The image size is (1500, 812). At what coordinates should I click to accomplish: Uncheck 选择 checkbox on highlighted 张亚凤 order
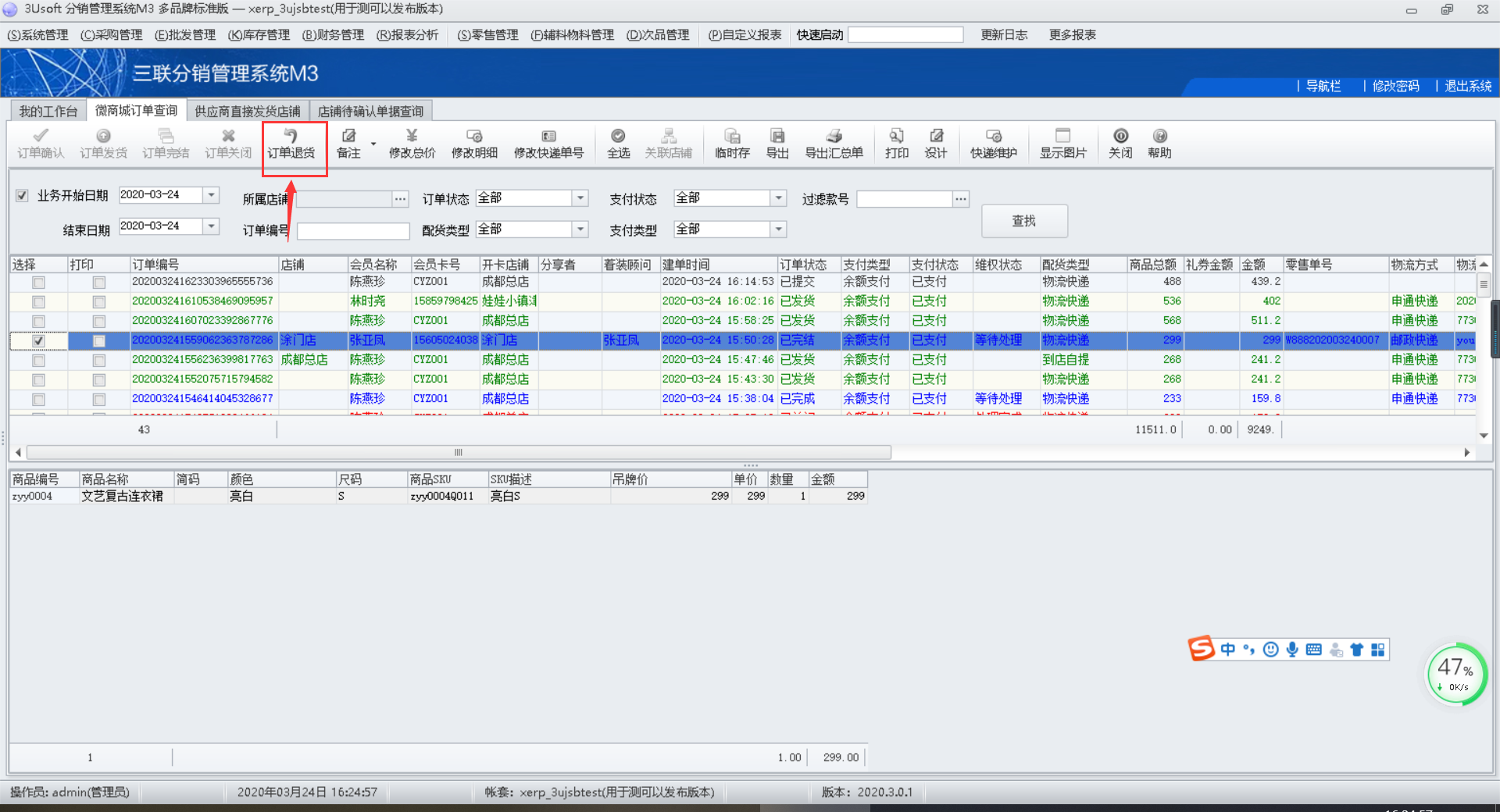click(38, 340)
